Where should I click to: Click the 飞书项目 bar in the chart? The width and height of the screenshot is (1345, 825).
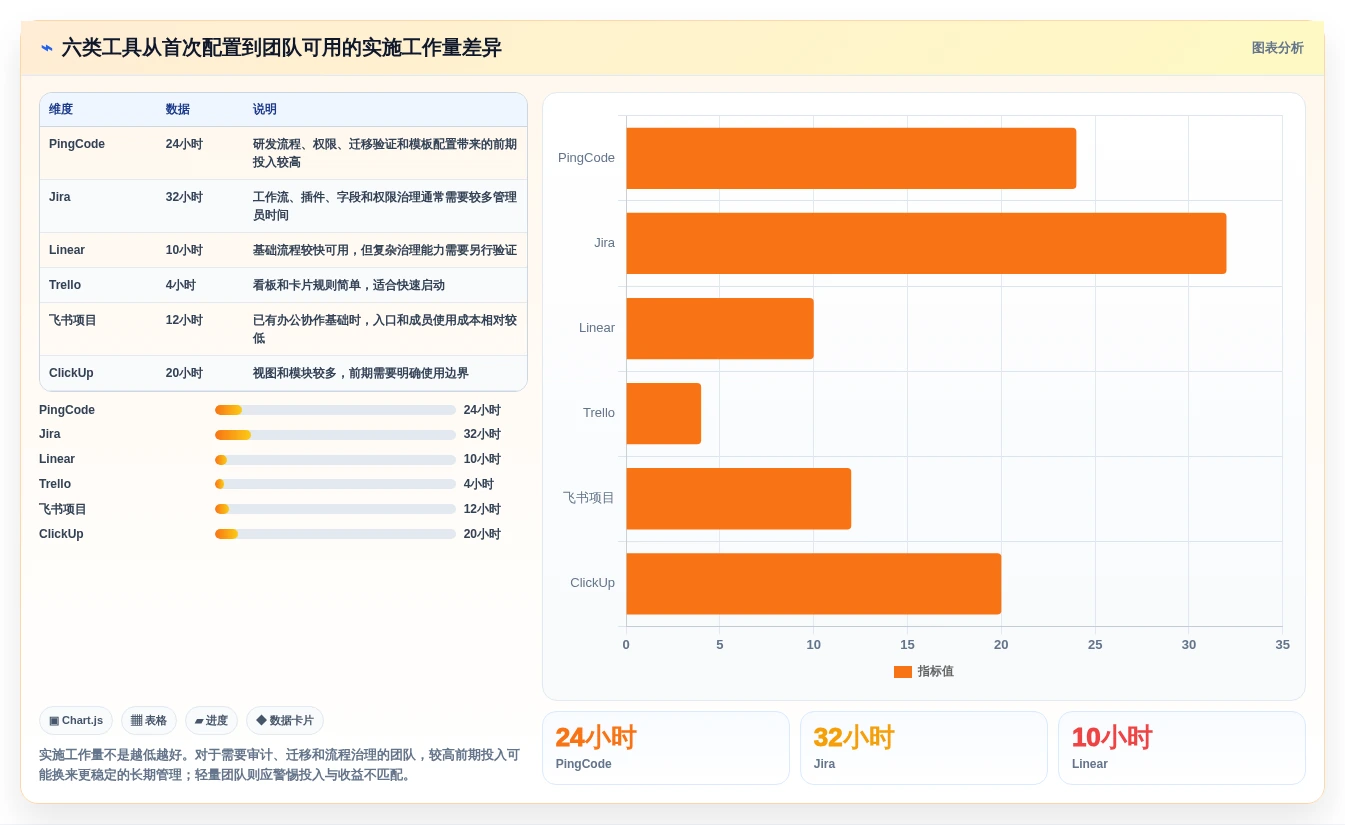tap(739, 498)
